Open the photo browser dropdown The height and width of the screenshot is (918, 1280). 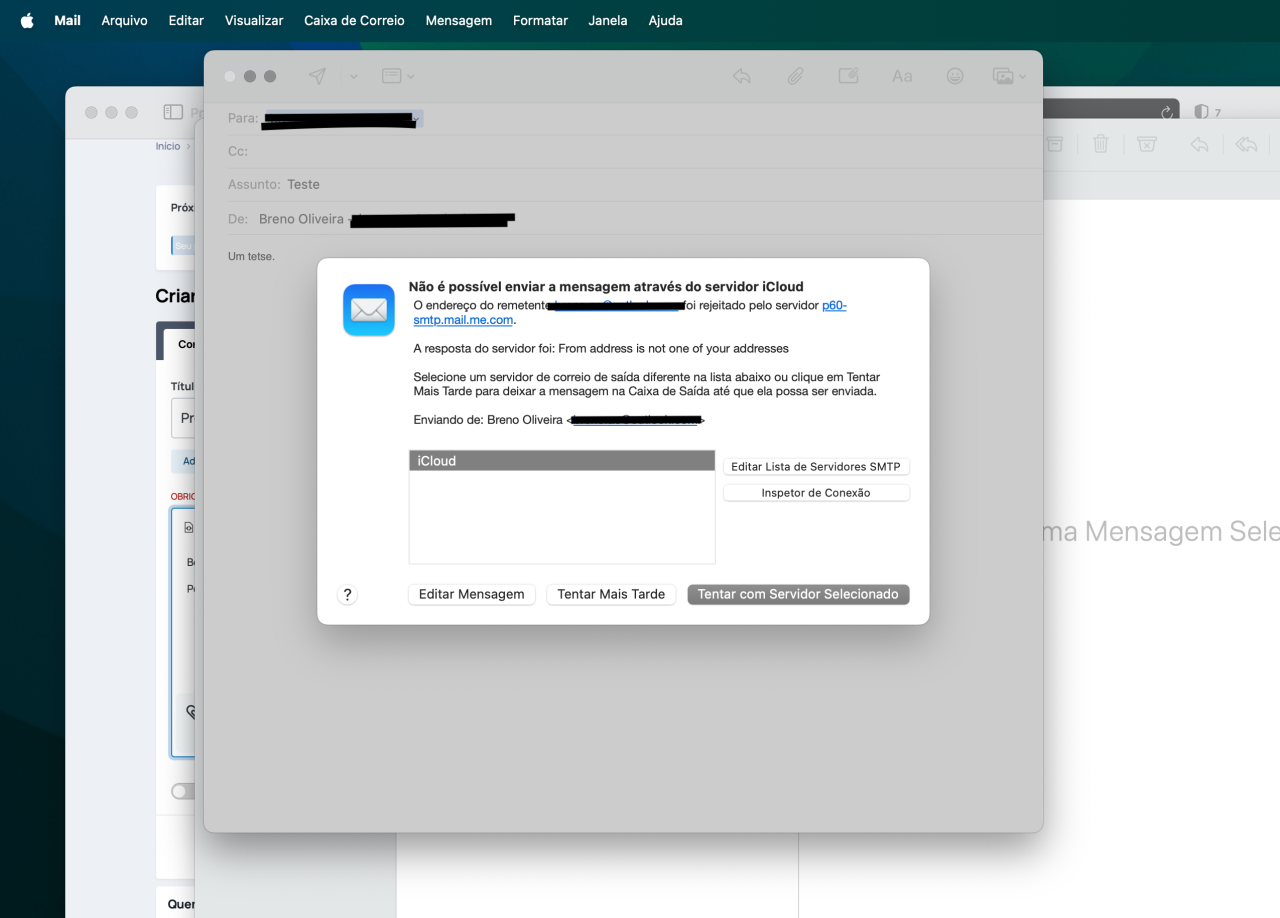coord(1009,76)
